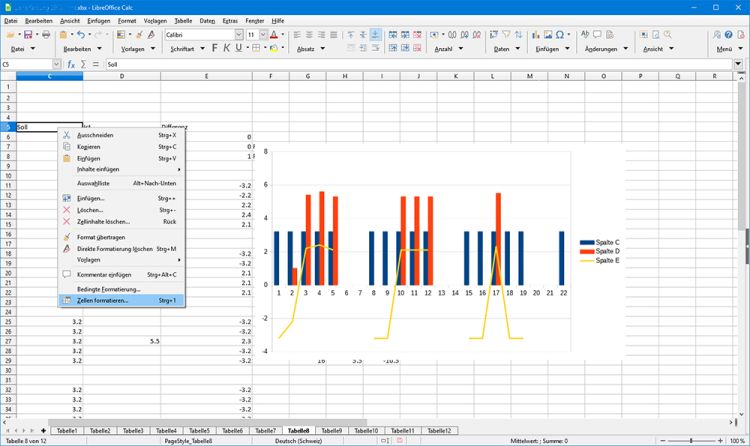Click the font color red A swatch

click(274, 34)
